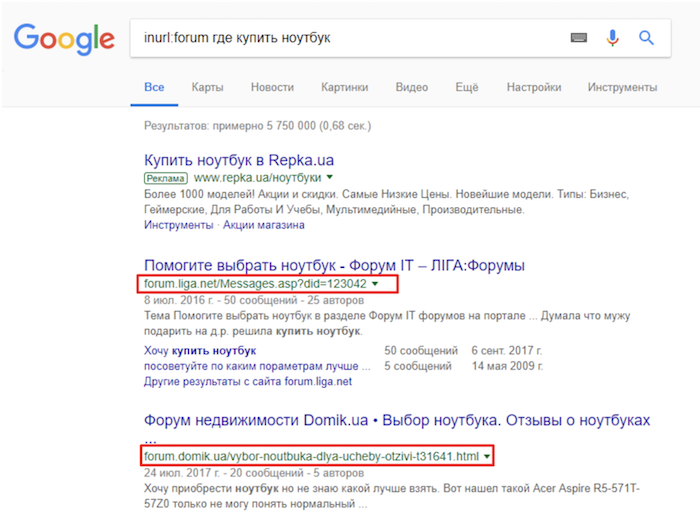Click the 50 сообщений cell in sitelinks table
This screenshot has height=512, width=700.
pos(421,350)
